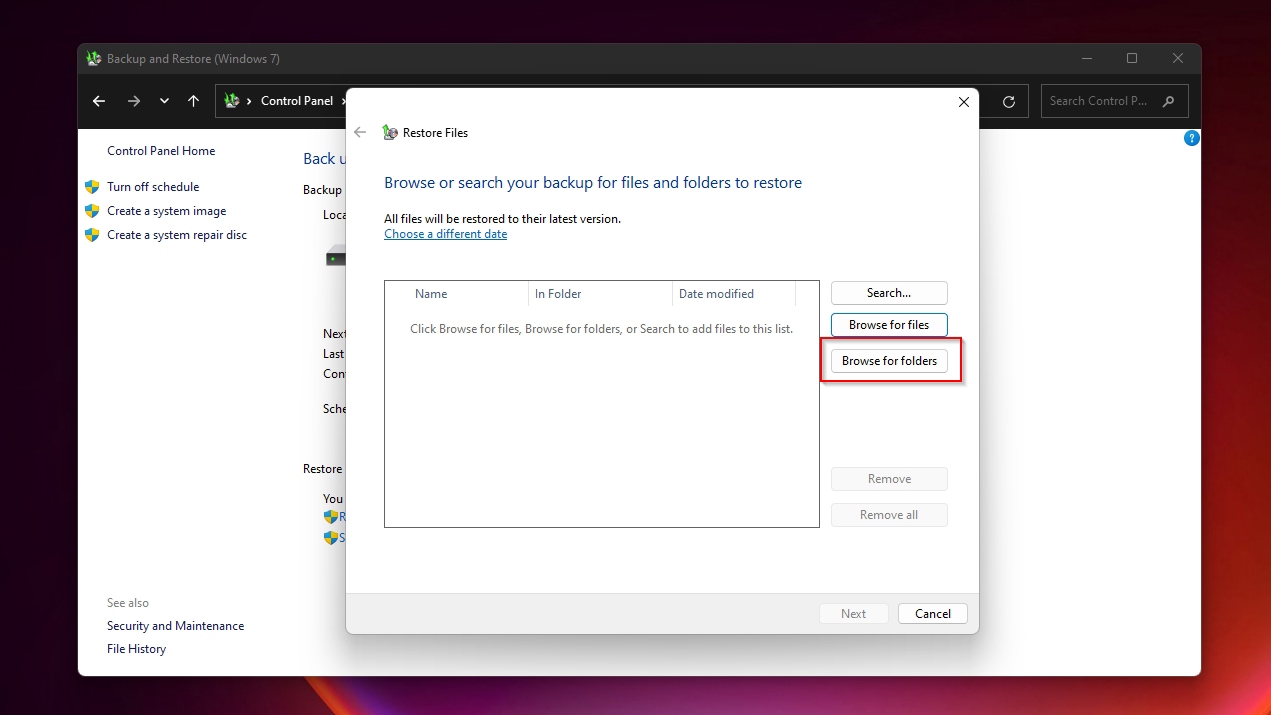Click shield icon beside Create a system repair disc
Image resolution: width=1271 pixels, height=715 pixels.
92,235
